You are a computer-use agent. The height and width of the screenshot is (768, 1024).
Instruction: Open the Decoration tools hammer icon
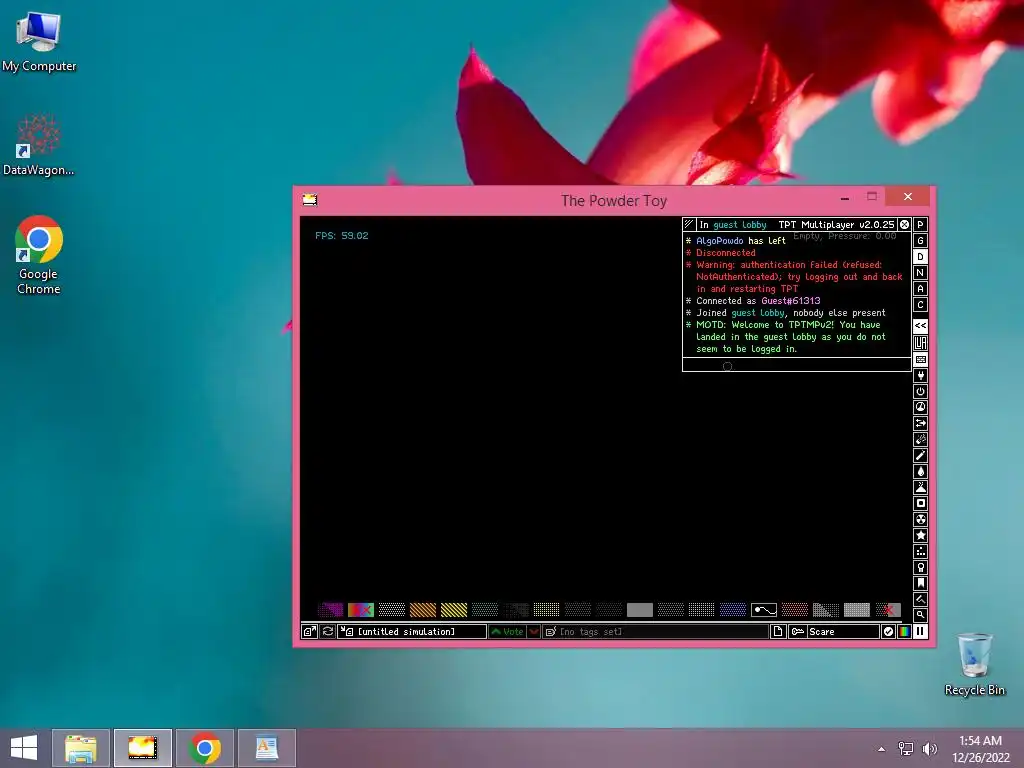920,599
